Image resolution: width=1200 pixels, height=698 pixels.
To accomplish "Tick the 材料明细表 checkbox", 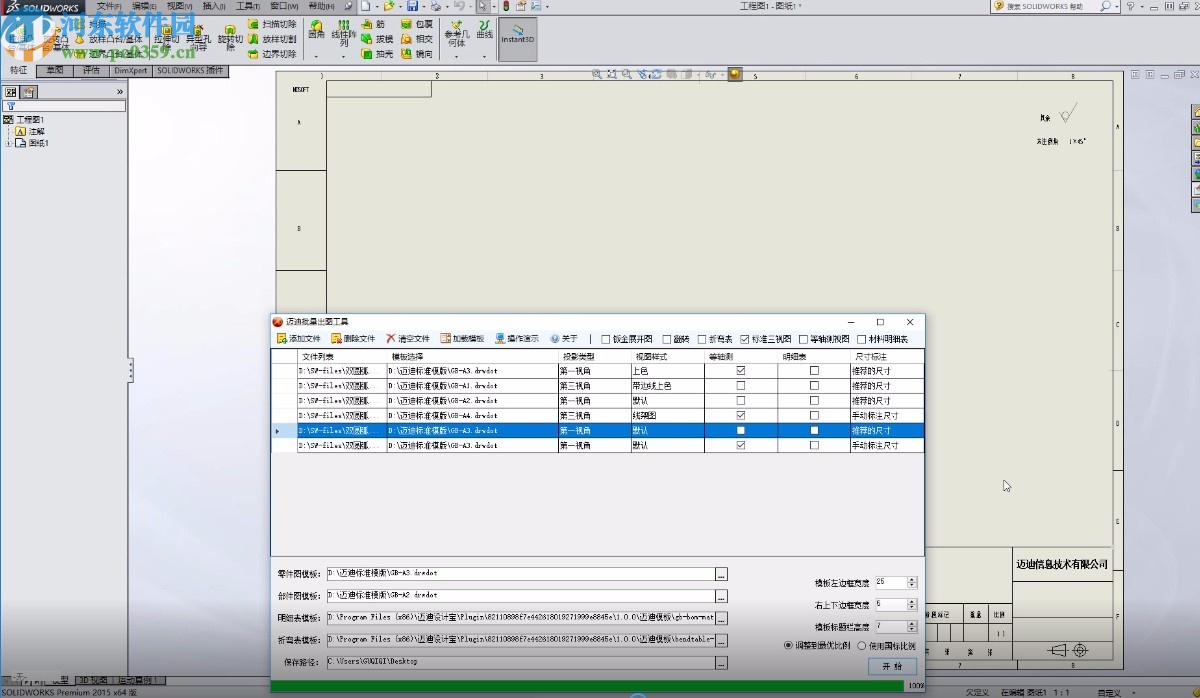I will click(862, 339).
